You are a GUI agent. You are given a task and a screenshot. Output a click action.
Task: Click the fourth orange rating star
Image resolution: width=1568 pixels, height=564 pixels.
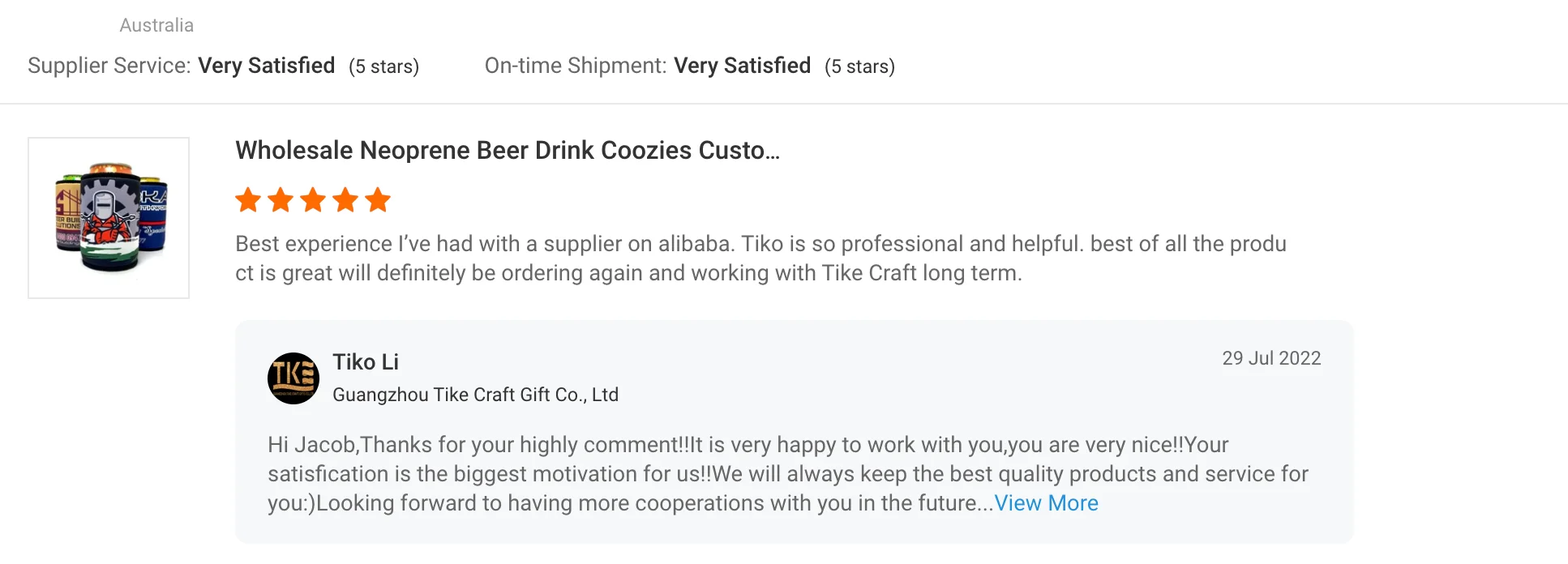click(345, 199)
